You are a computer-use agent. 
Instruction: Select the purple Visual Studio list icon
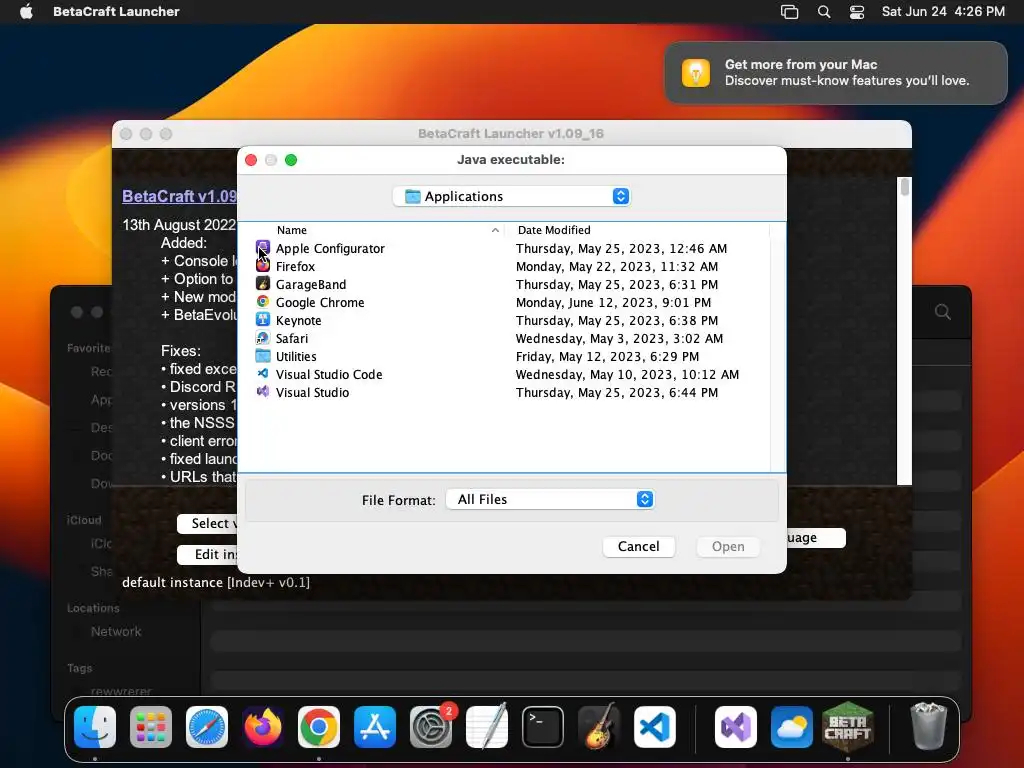[x=263, y=392]
